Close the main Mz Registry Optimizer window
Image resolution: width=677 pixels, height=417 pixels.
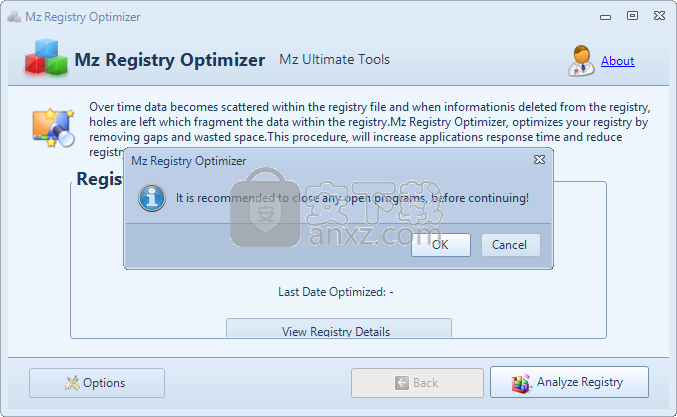click(x=659, y=16)
